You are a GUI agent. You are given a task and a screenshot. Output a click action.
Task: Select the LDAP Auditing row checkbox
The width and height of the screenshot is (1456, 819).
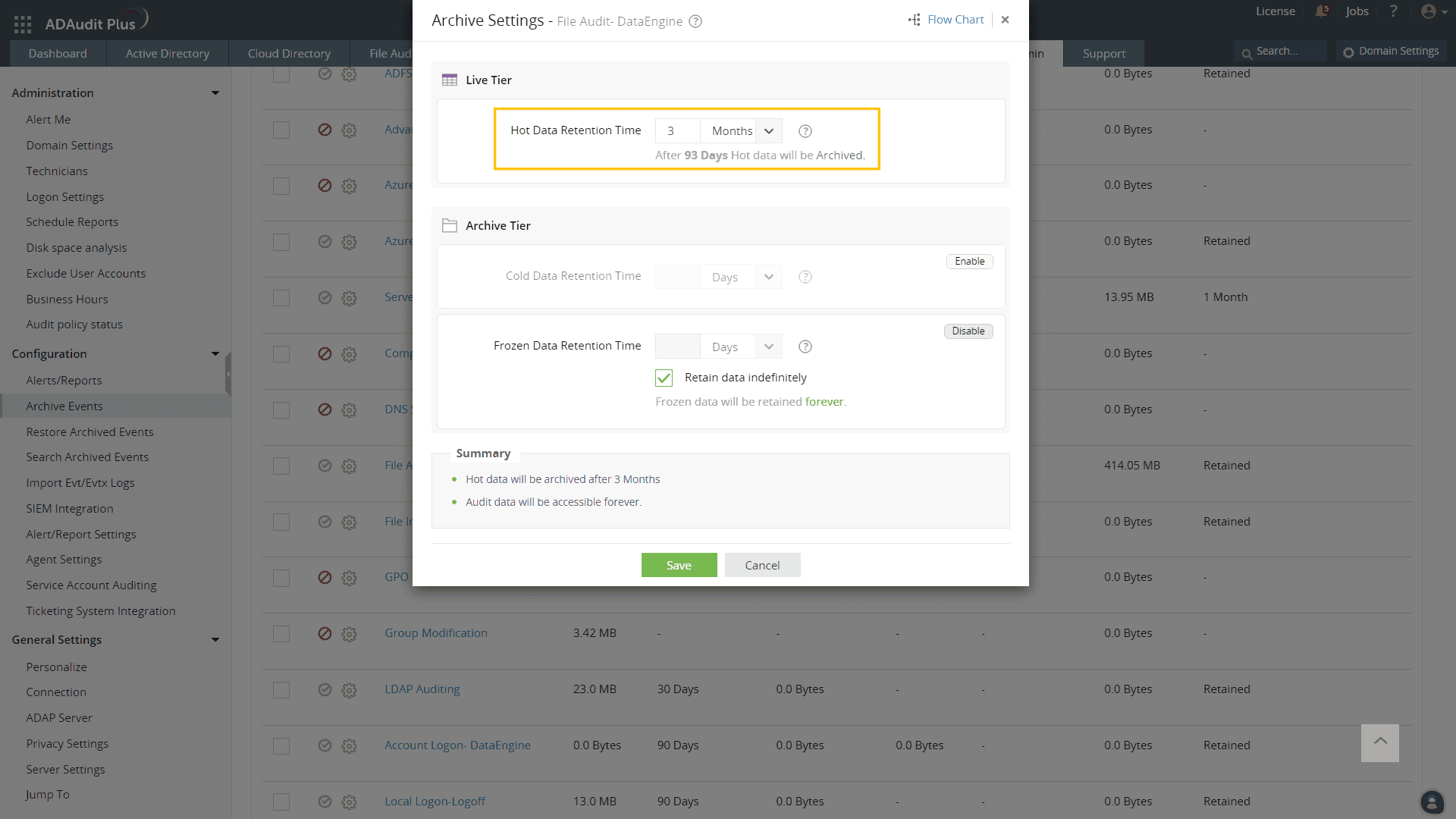(281, 690)
